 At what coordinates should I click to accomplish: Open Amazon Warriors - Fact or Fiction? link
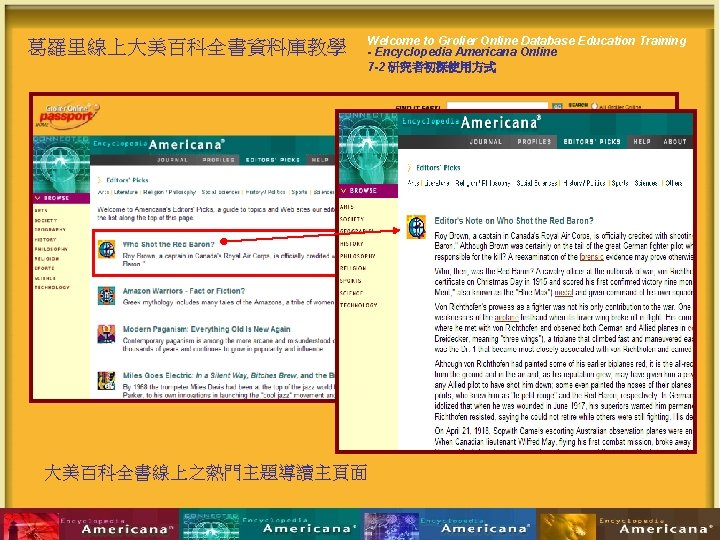click(x=184, y=291)
